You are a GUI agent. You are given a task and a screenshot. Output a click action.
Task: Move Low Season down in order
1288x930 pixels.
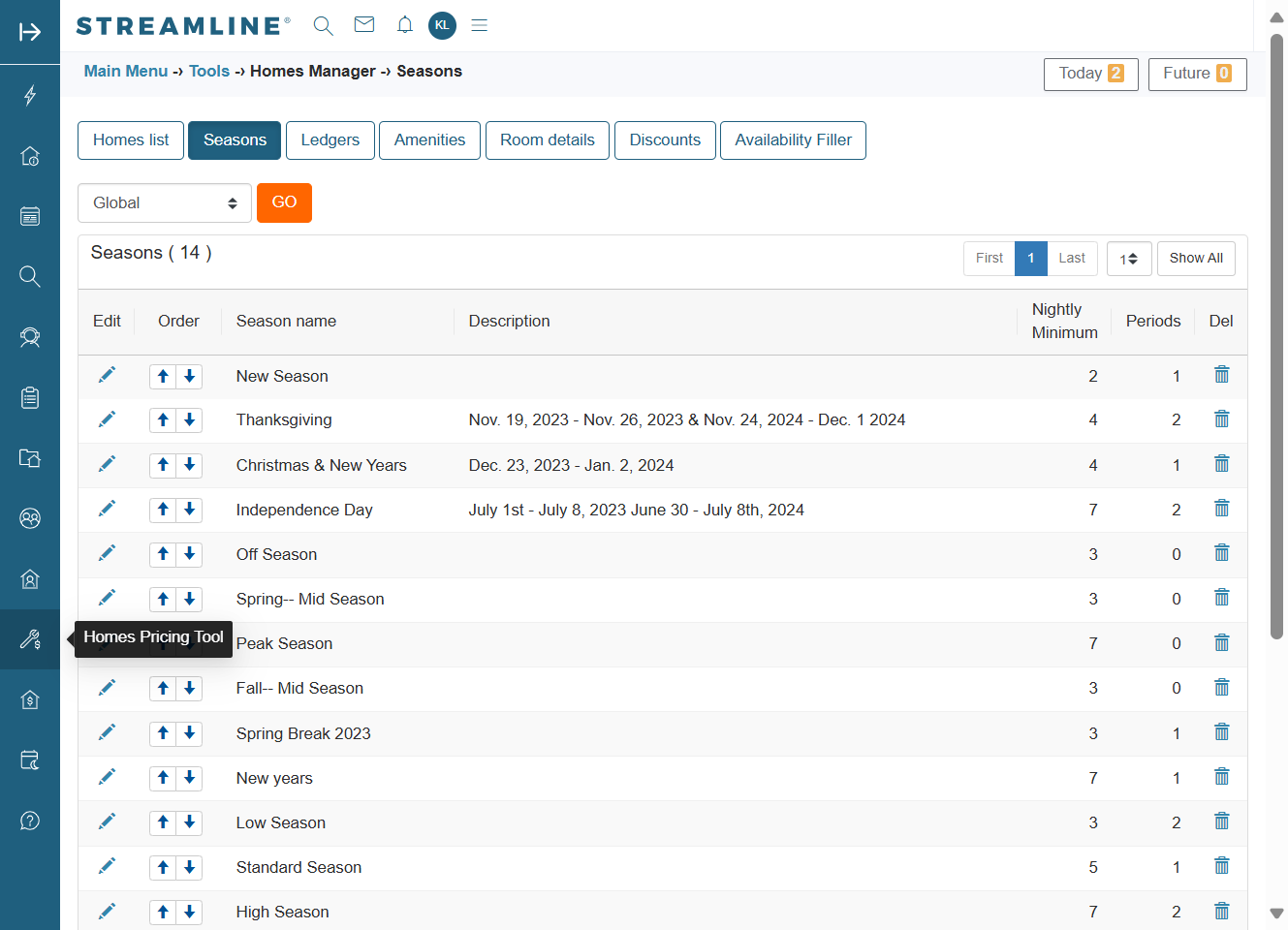[190, 822]
